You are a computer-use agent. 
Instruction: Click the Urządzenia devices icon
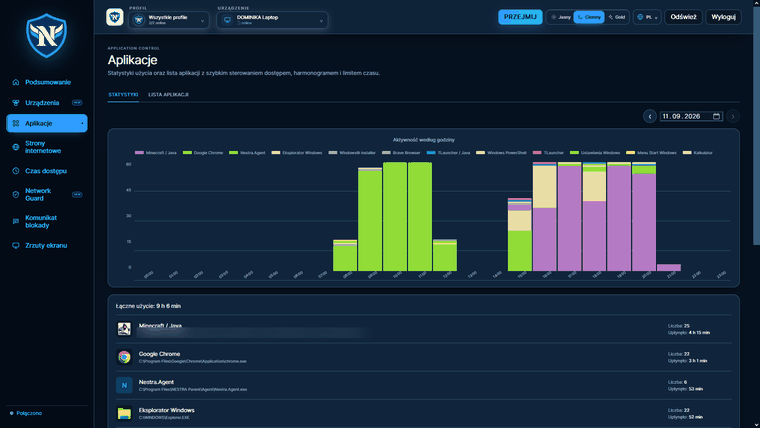tap(16, 103)
